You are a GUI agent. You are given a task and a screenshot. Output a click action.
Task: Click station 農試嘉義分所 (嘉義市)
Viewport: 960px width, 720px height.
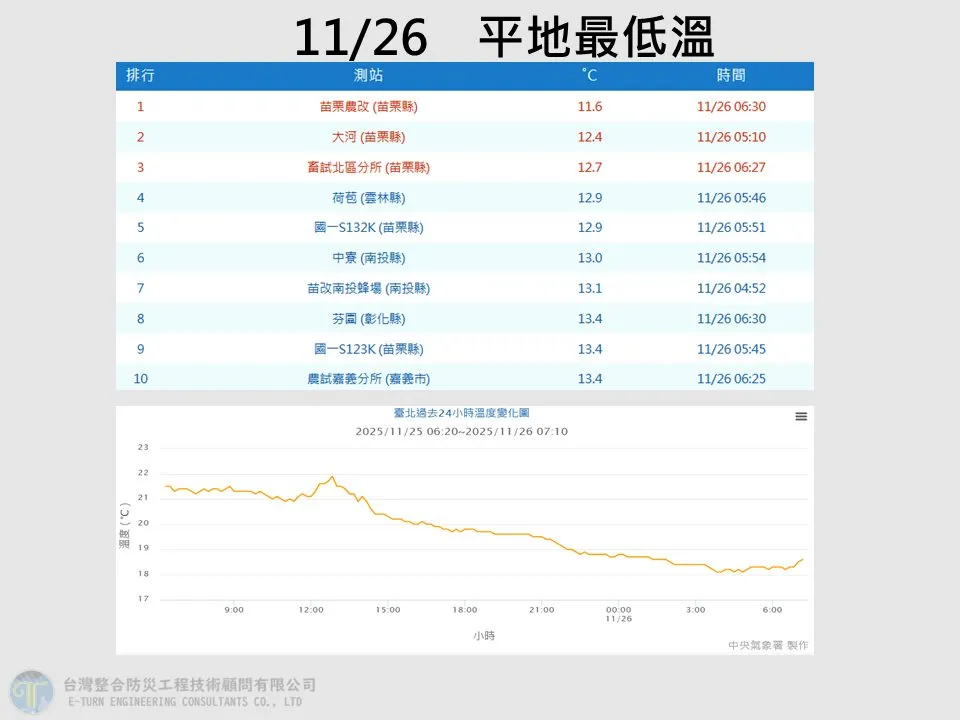coord(371,378)
